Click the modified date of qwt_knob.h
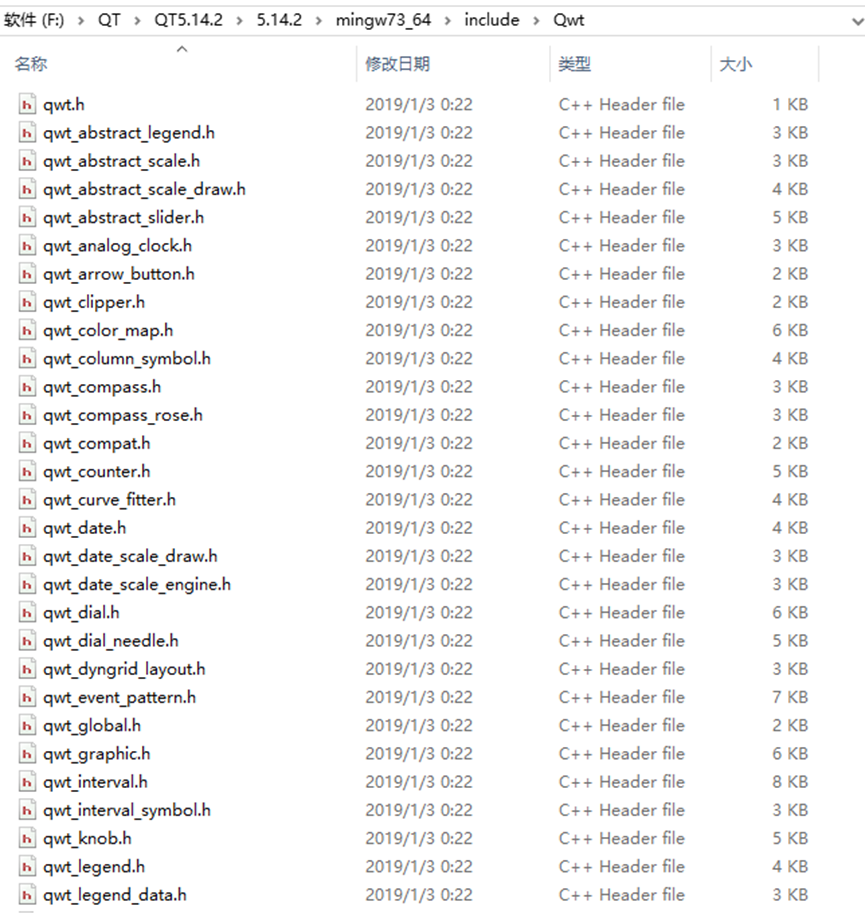This screenshot has height=918, width=865. pyautogui.click(x=419, y=838)
